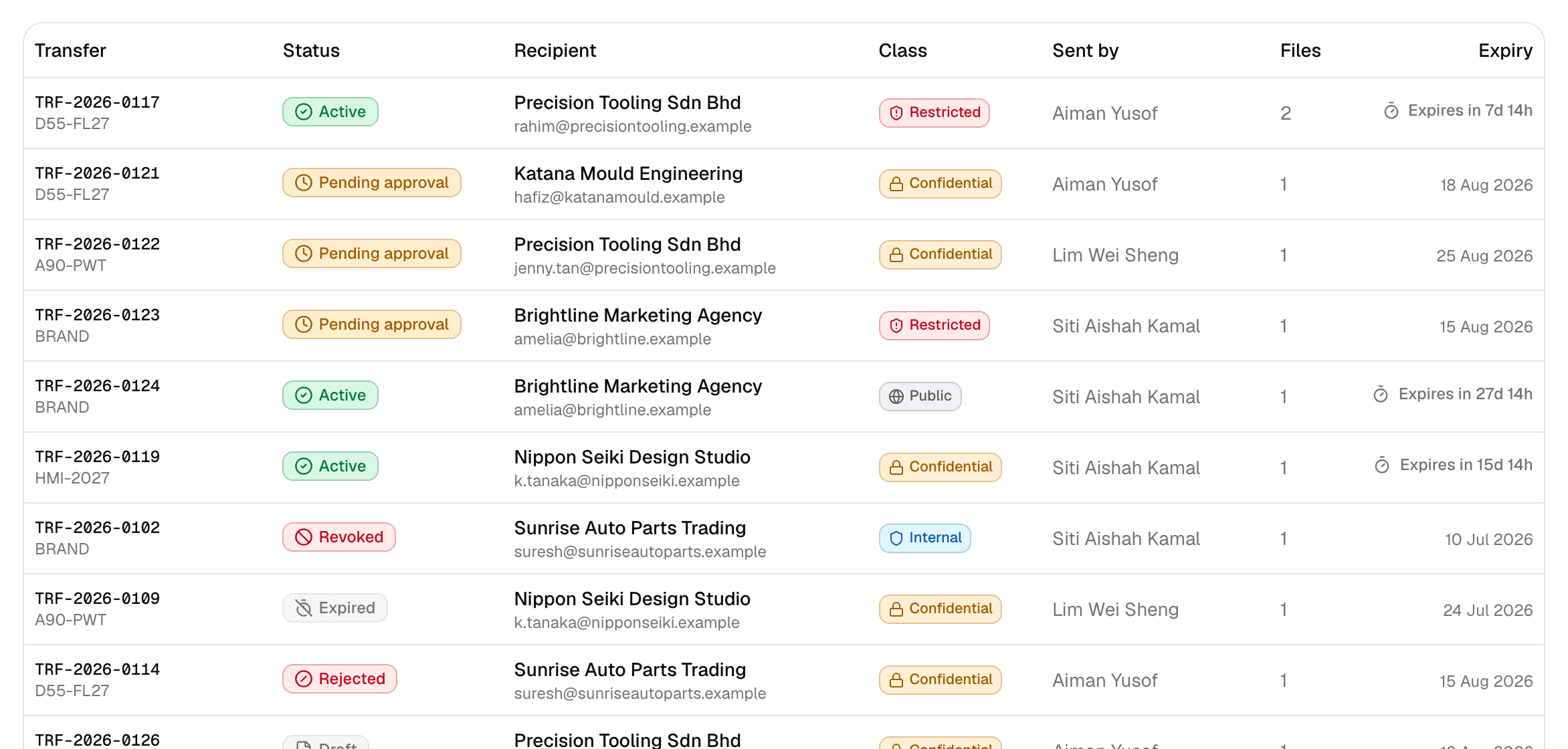Click the Restricted shield icon in TRF-2026-0123 row
The image size is (1568, 749).
(896, 326)
